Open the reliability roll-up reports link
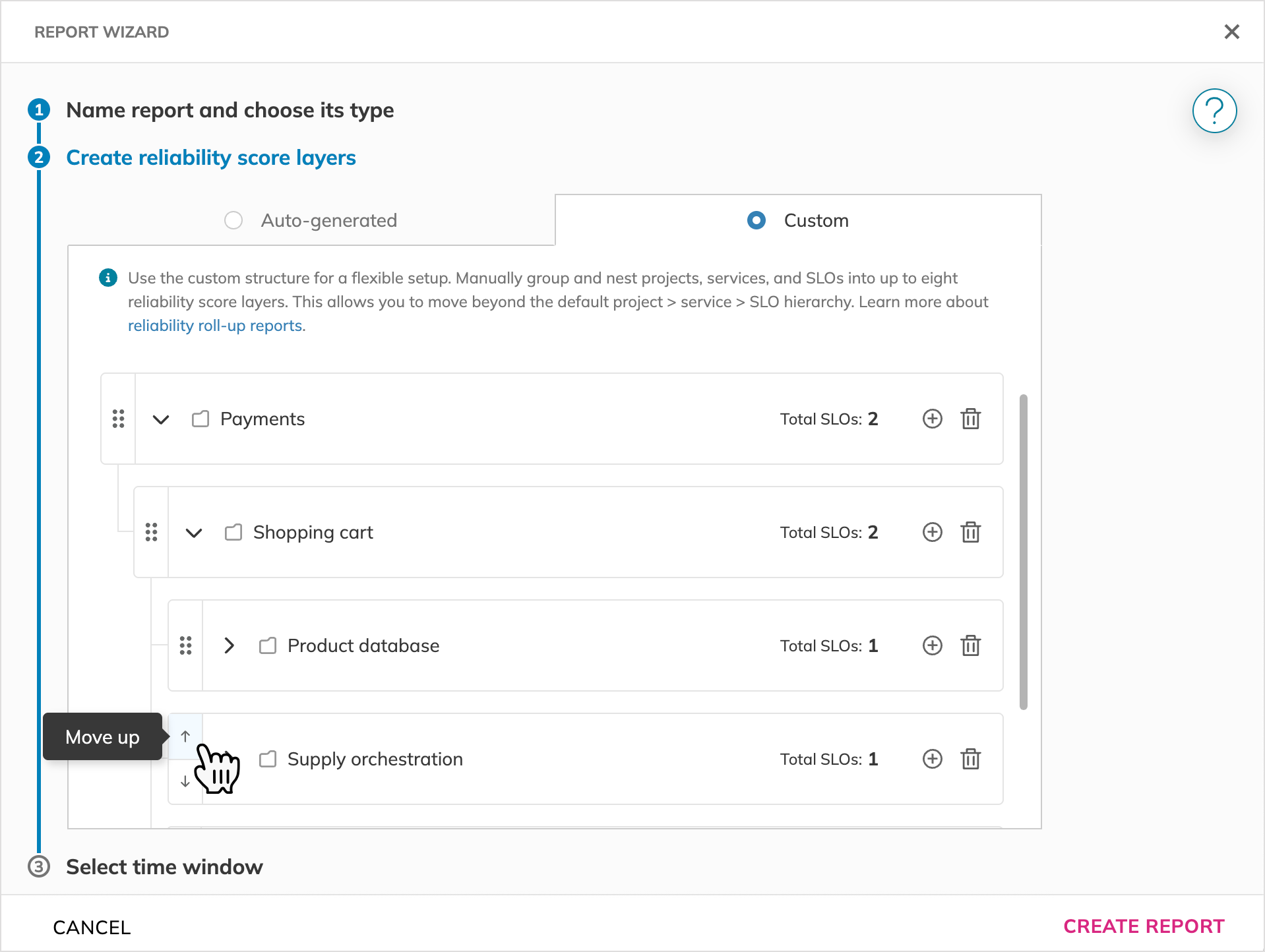This screenshot has width=1265, height=952. [x=216, y=326]
